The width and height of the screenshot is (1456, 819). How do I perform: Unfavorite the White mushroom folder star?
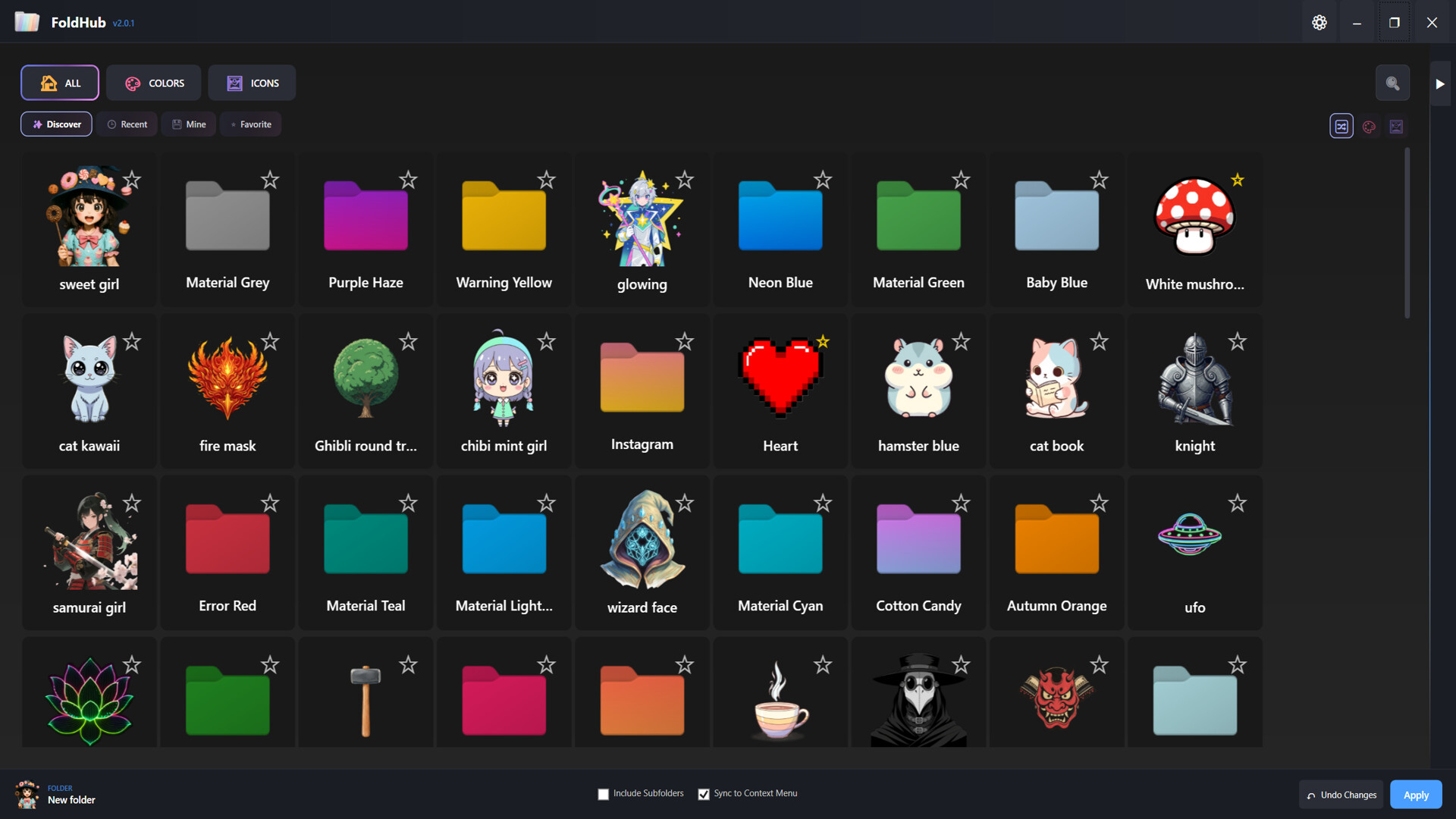1238,180
